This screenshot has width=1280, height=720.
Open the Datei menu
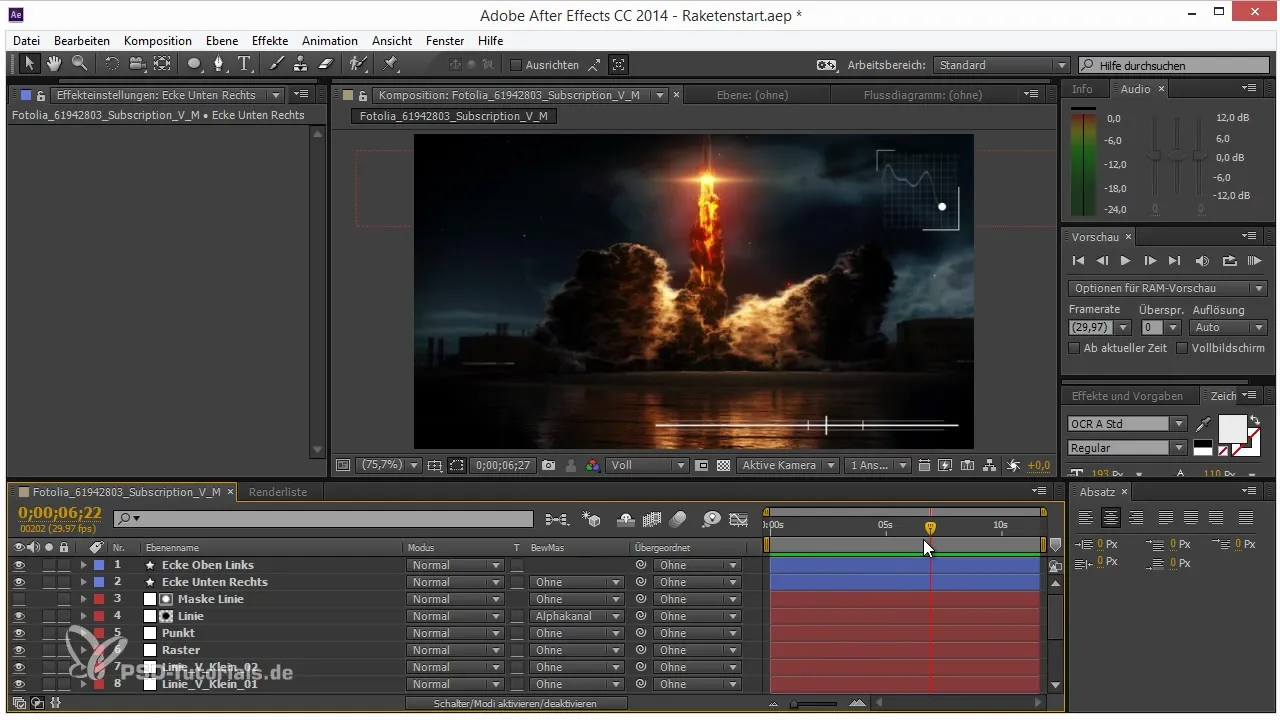pos(27,41)
